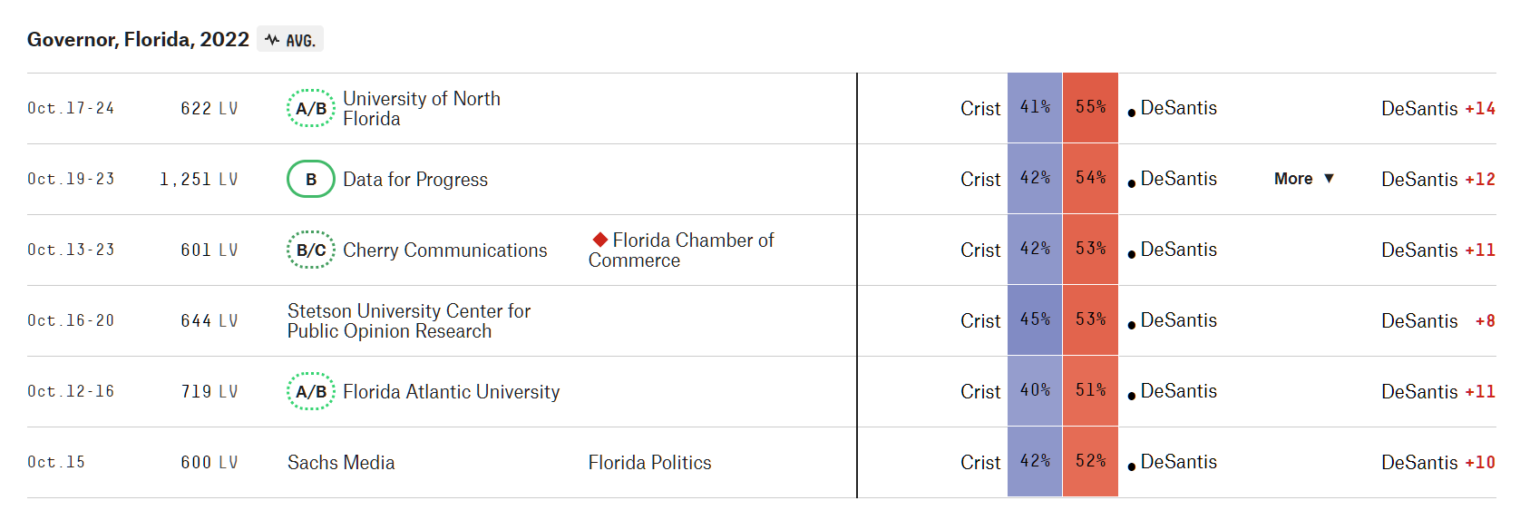Open the University of North Florida poll link
Screen dimensions: 1520x530
tap(422, 108)
